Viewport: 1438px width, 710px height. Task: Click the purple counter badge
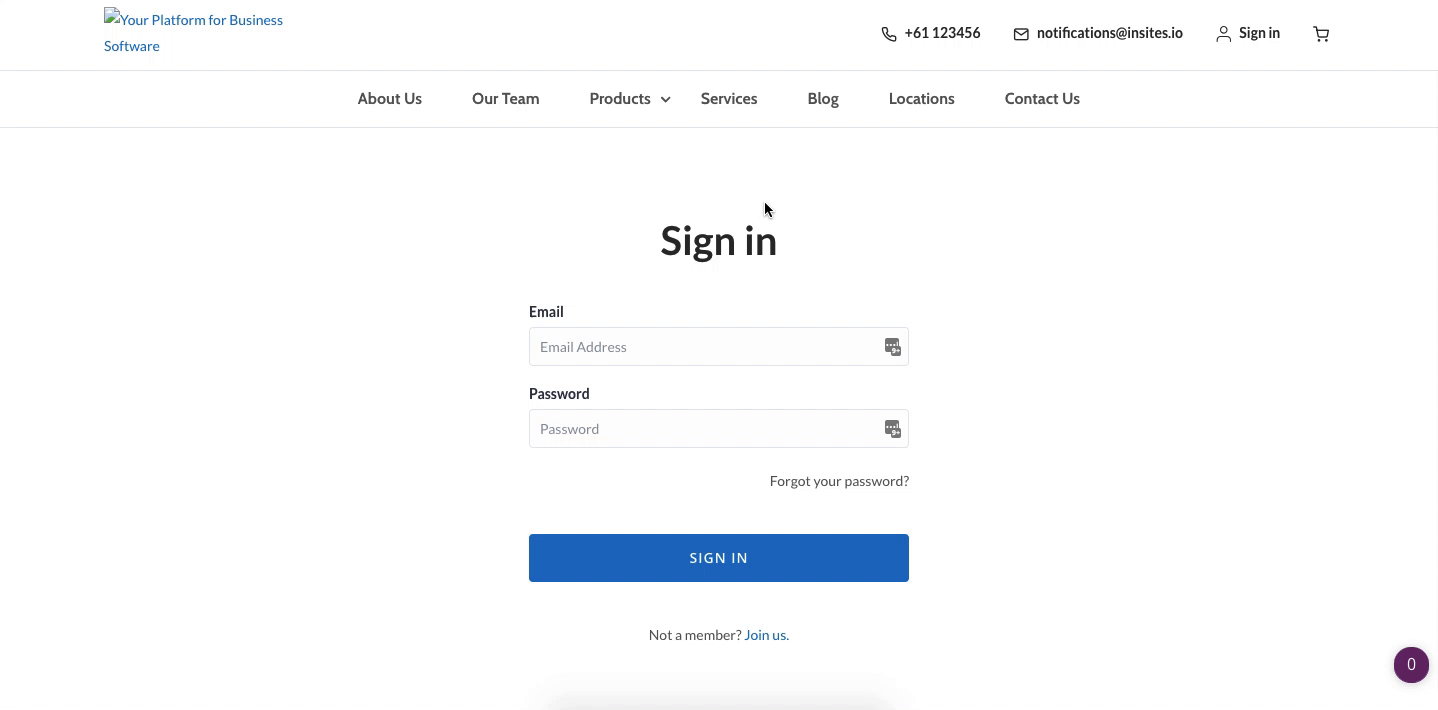coord(1411,664)
